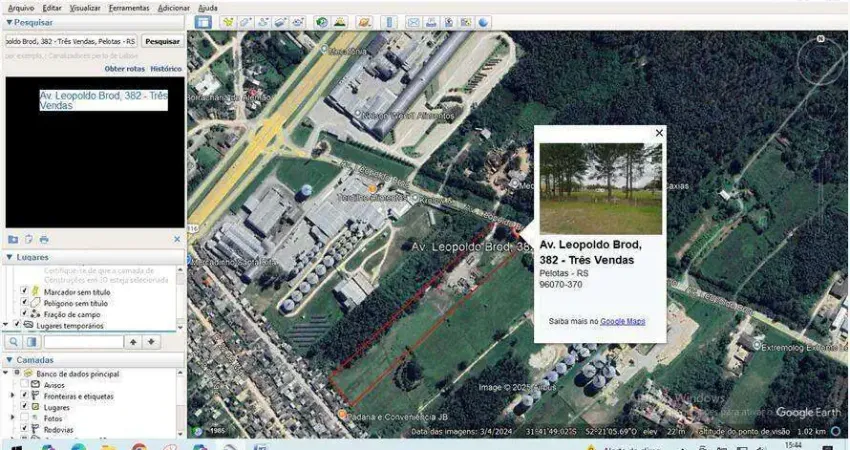
Task: Open the historical imagery clock icon
Action: point(322,22)
